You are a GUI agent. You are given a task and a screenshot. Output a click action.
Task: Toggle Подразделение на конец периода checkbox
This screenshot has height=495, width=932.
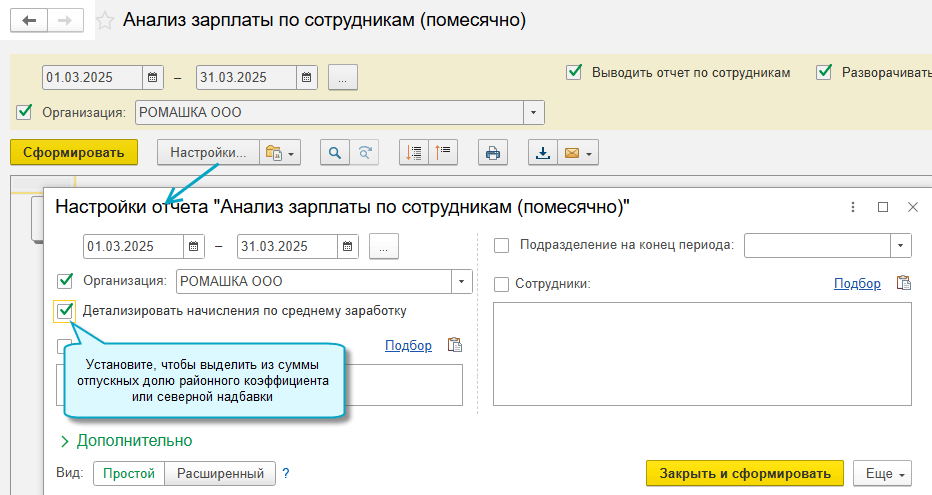pyautogui.click(x=501, y=245)
